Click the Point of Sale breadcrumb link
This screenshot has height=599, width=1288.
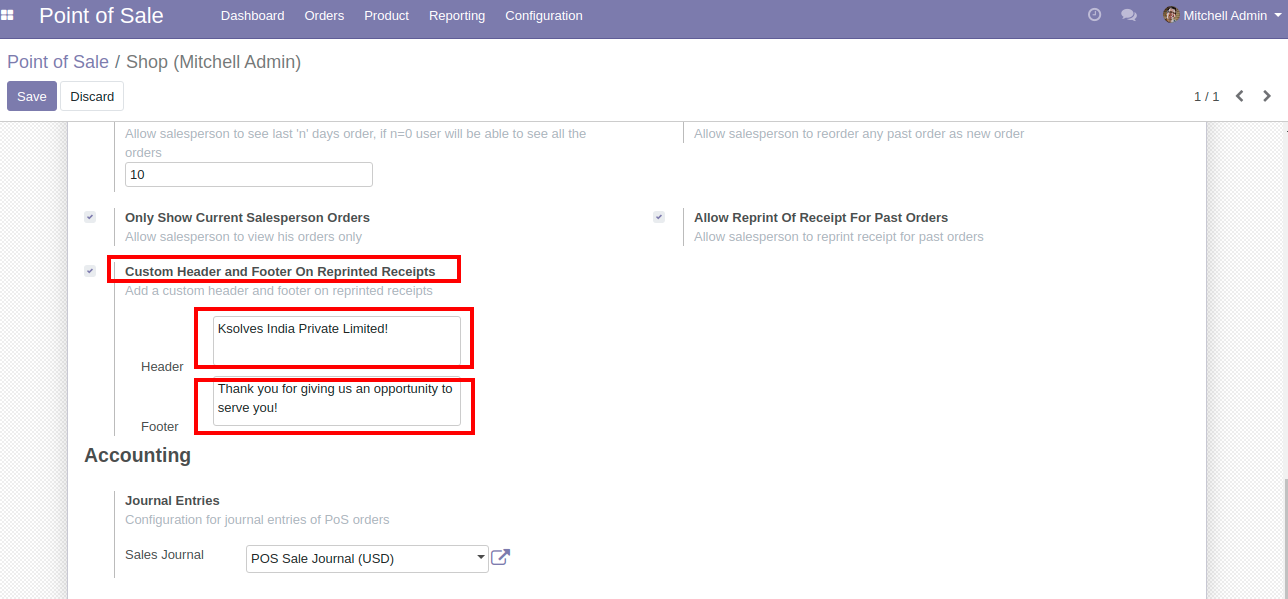click(x=58, y=62)
